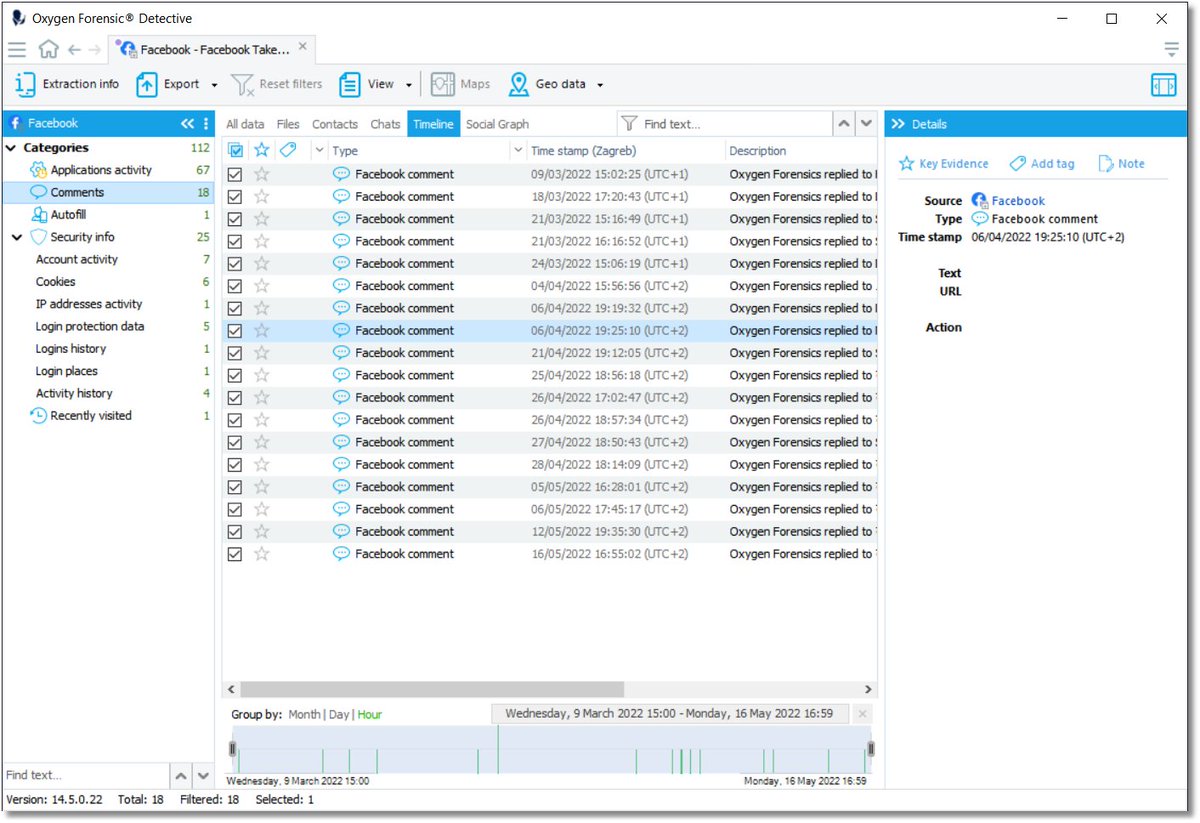Uncheck the 09/03/2022 15:02:25 row checkbox
Image resolution: width=1200 pixels, height=823 pixels.
235,174
